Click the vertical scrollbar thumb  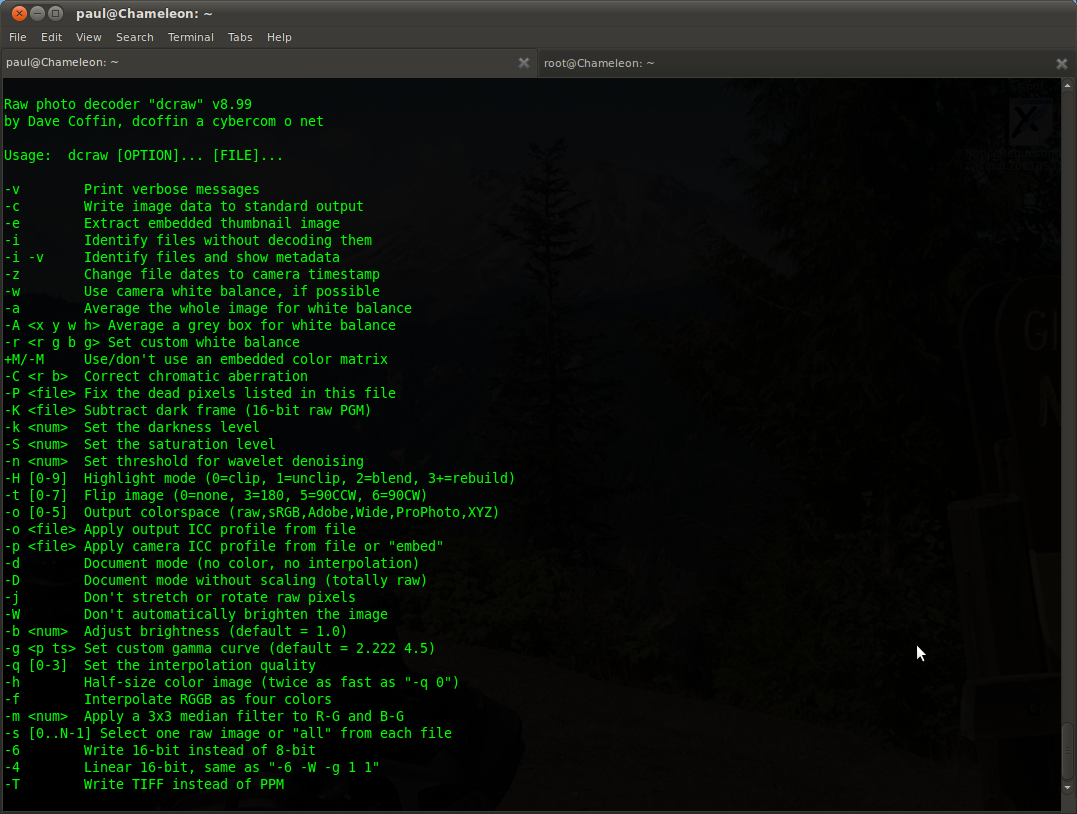click(1067, 751)
